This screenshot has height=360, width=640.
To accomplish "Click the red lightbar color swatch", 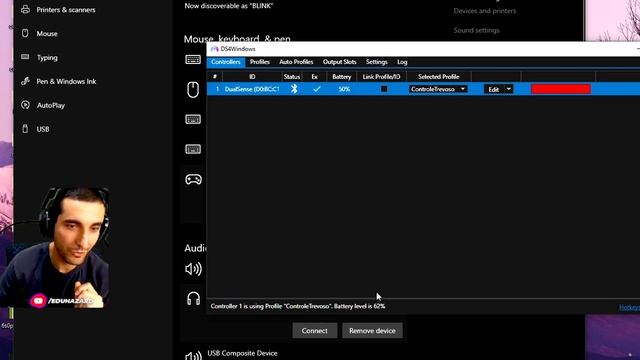I will tap(561, 89).
